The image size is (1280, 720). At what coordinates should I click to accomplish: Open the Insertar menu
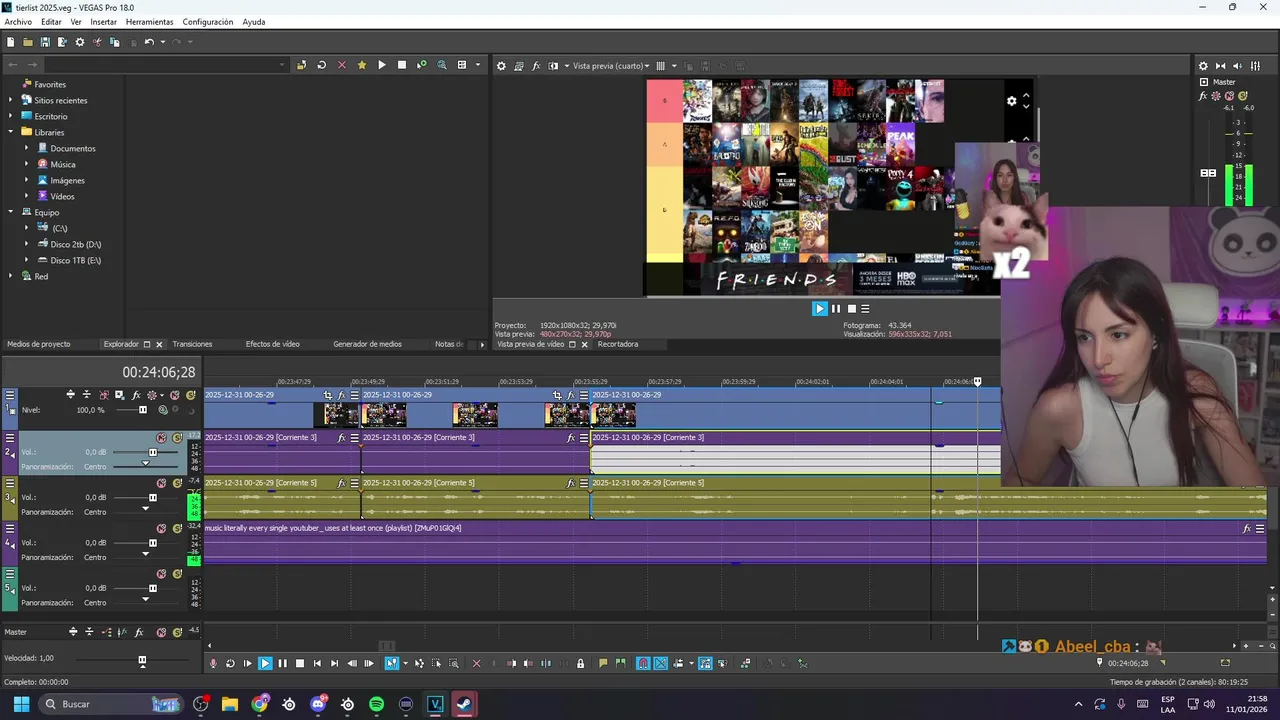pyautogui.click(x=103, y=22)
